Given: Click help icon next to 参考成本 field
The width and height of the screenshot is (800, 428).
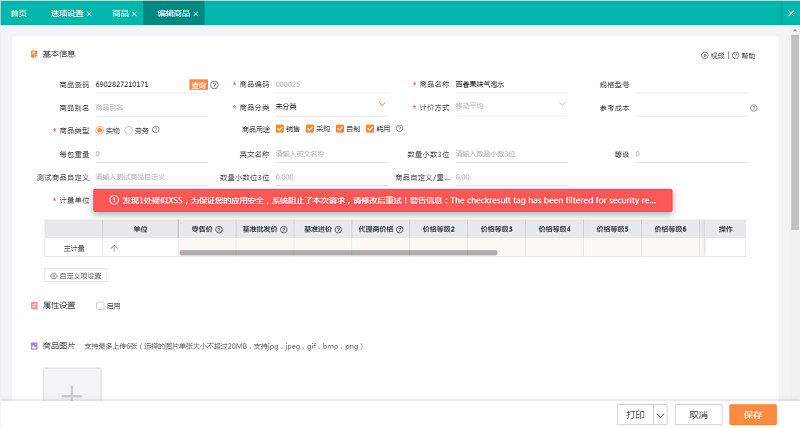Looking at the screenshot, I should (754, 108).
